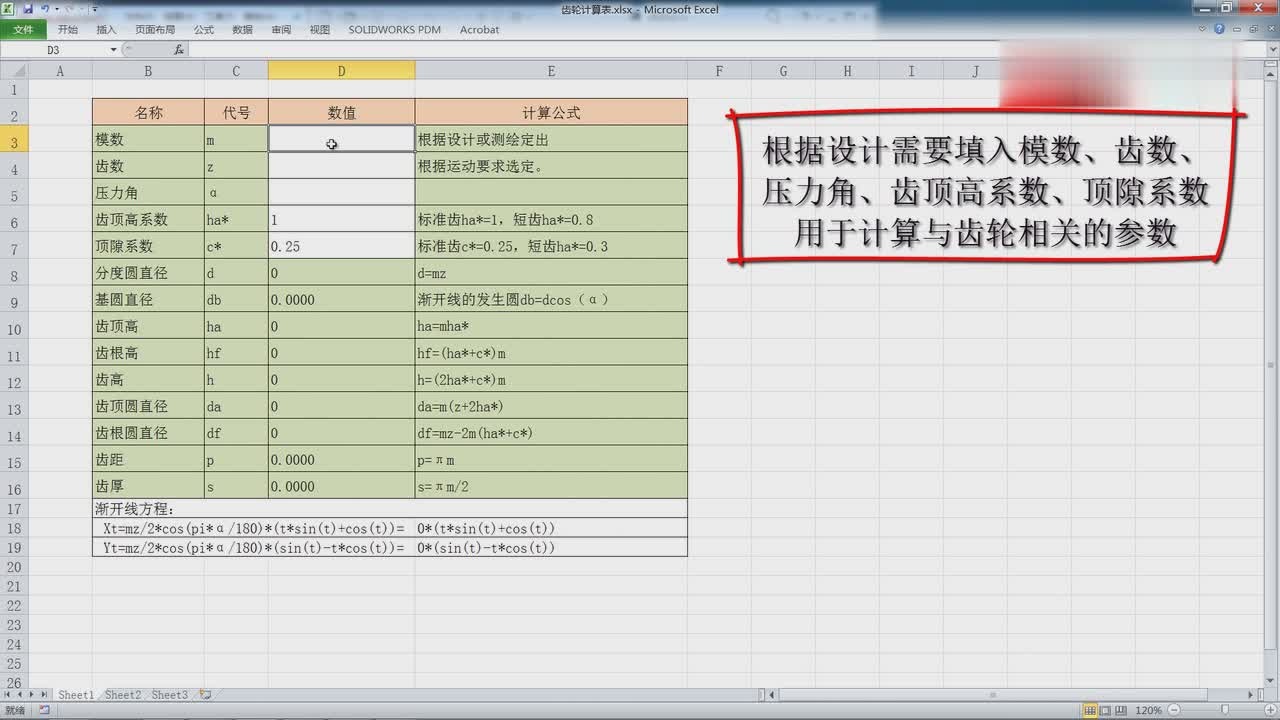The width and height of the screenshot is (1280, 720).
Task: Expand the ribbon with chevron icon
Action: click(x=1202, y=29)
